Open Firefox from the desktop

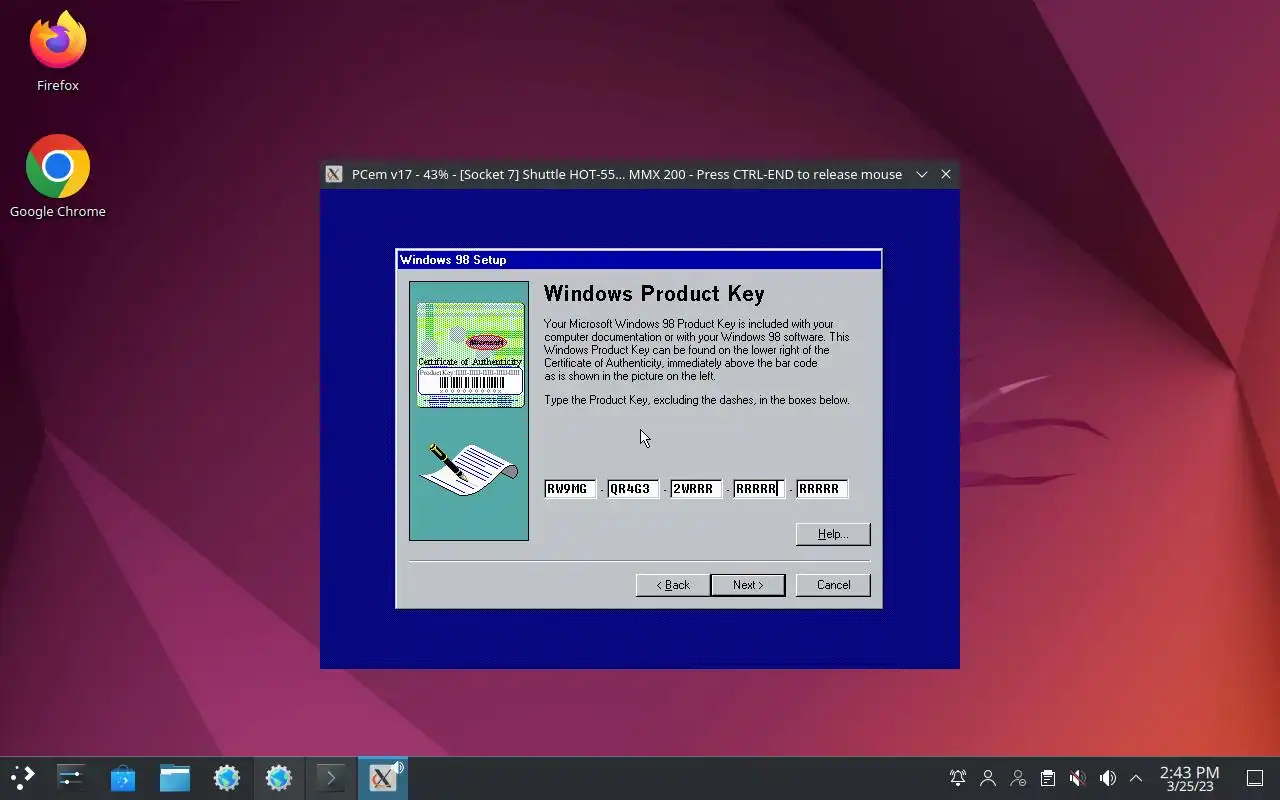(x=58, y=52)
